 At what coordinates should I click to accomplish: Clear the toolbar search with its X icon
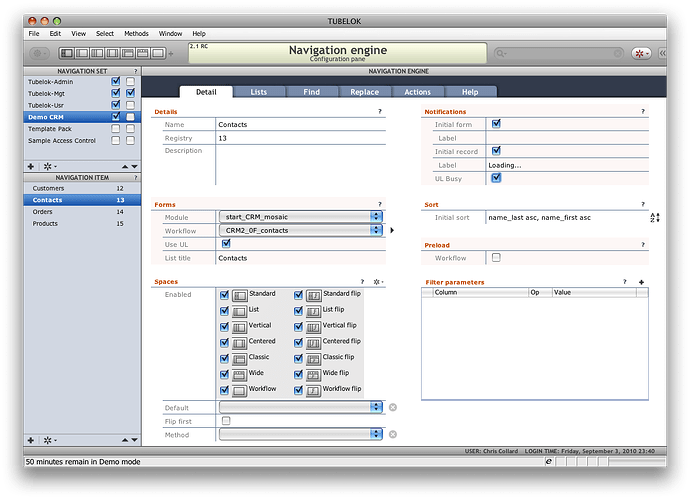tap(618, 54)
